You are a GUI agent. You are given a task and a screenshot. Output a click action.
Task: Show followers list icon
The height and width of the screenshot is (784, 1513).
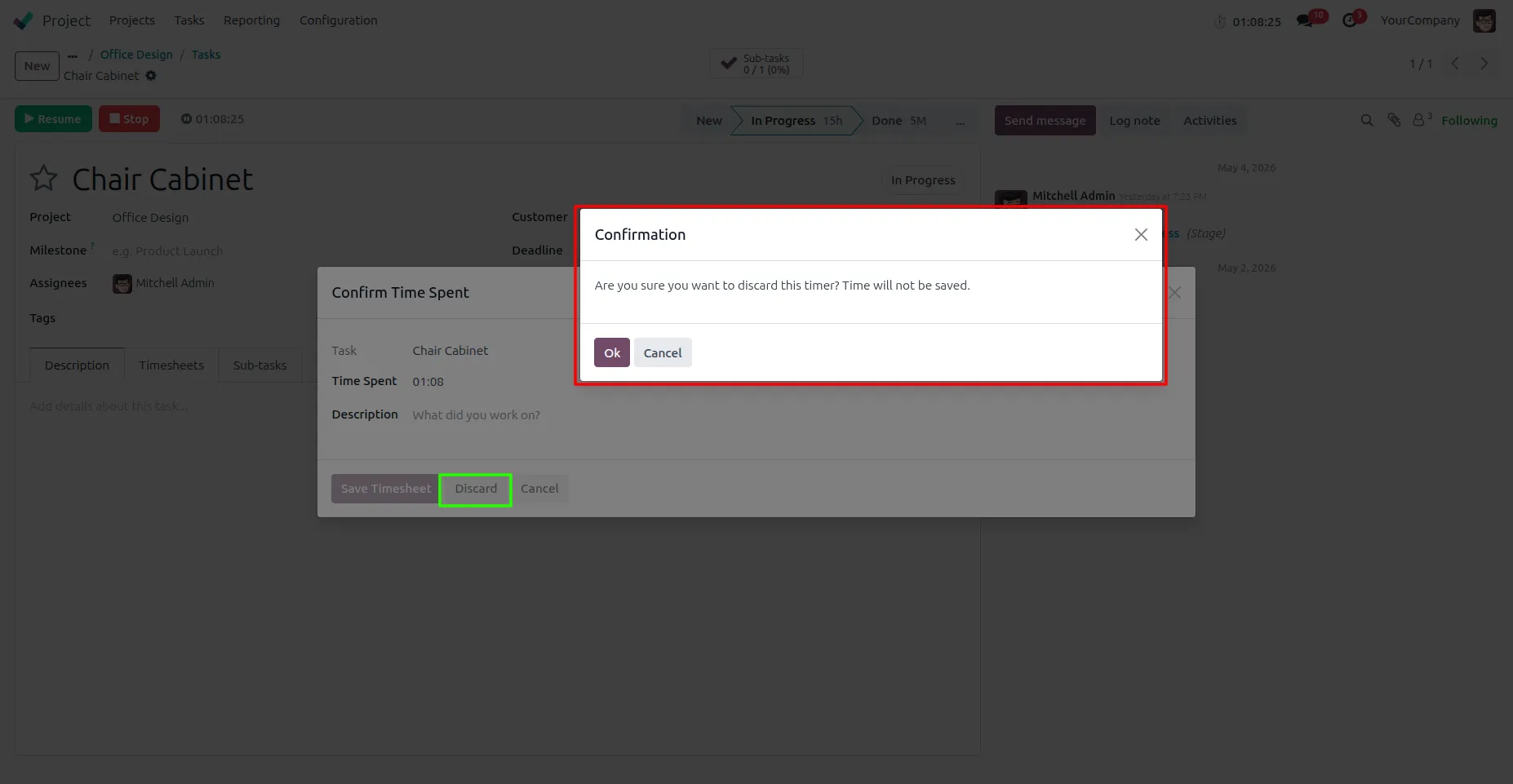pyautogui.click(x=1422, y=120)
